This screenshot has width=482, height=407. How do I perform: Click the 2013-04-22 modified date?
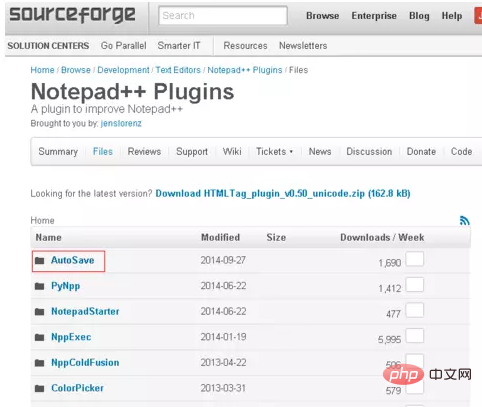tap(223, 363)
